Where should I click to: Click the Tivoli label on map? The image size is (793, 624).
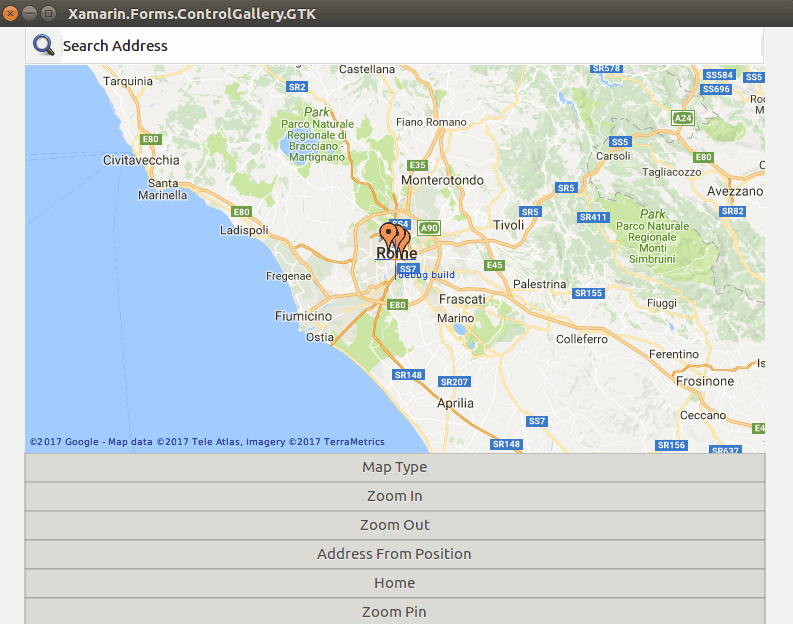(508, 225)
